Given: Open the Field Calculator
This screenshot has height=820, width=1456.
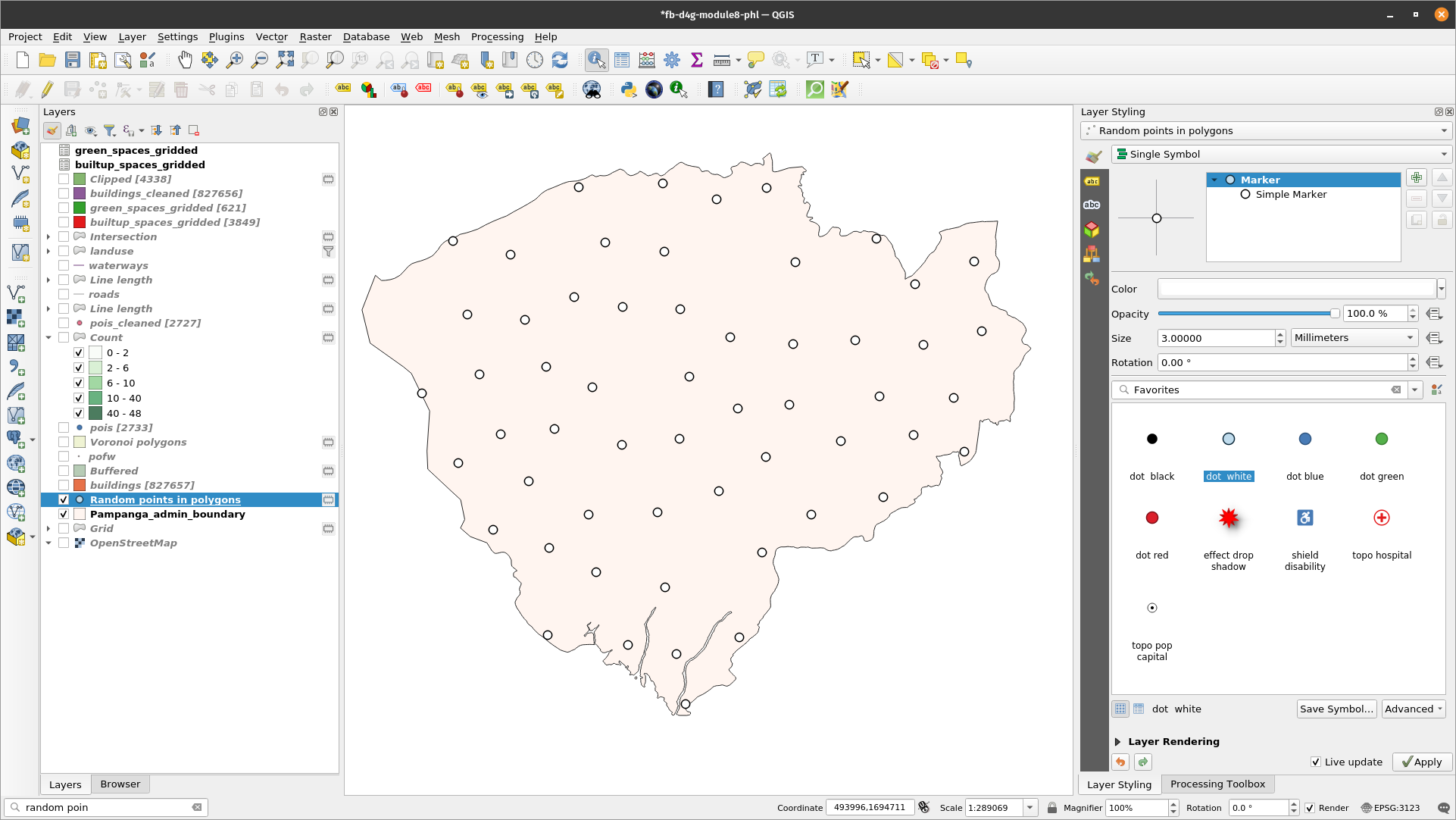Looking at the screenshot, I should tap(646, 60).
